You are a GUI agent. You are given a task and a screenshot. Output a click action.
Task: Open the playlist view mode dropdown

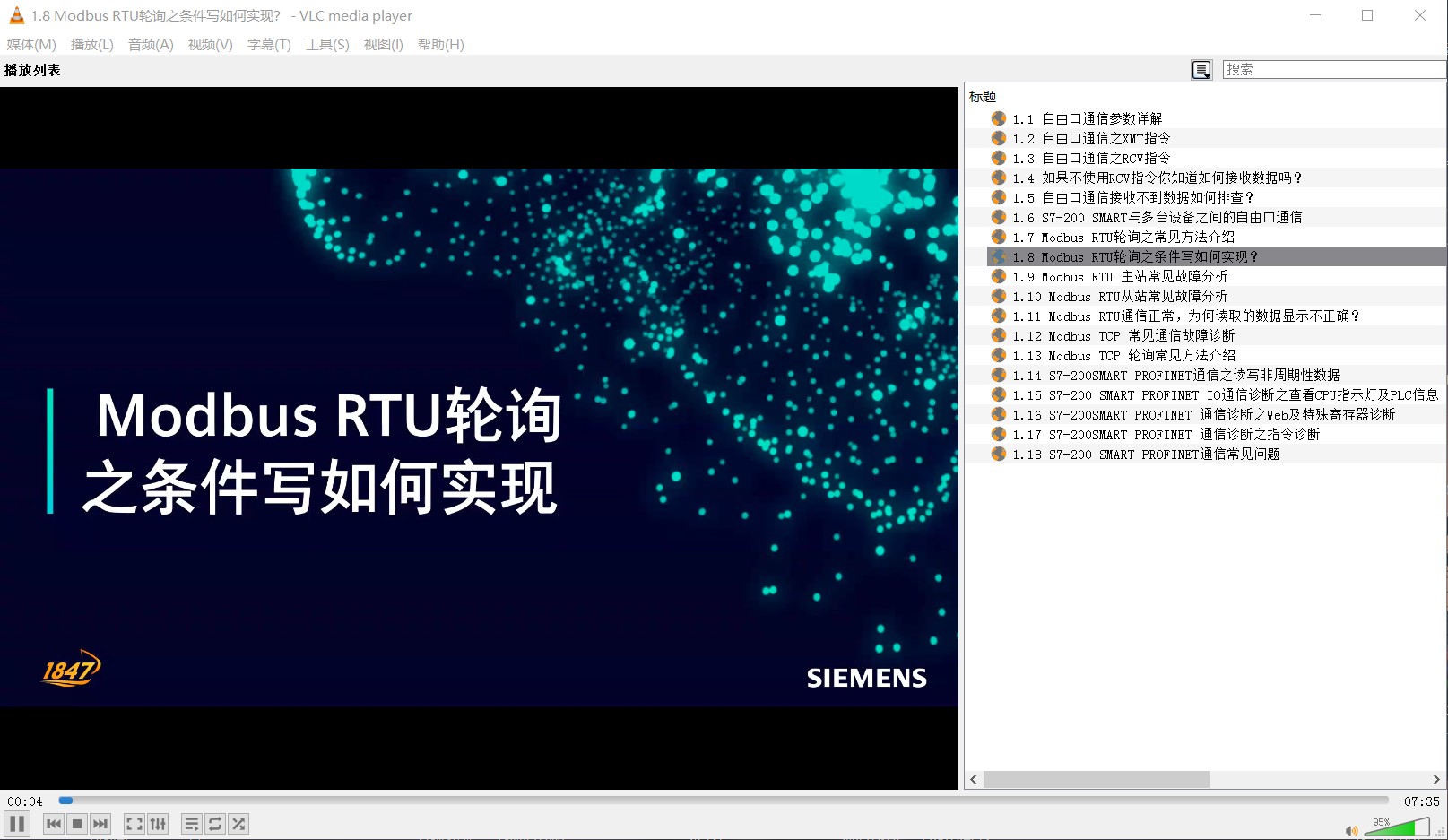tap(1201, 70)
